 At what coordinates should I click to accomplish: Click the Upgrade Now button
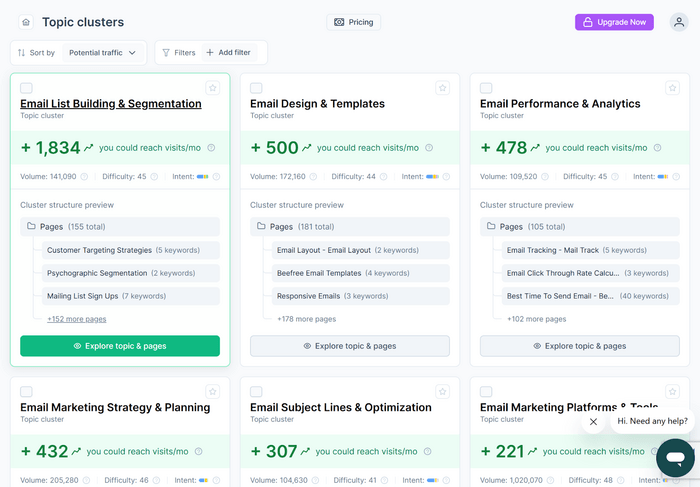coord(614,22)
